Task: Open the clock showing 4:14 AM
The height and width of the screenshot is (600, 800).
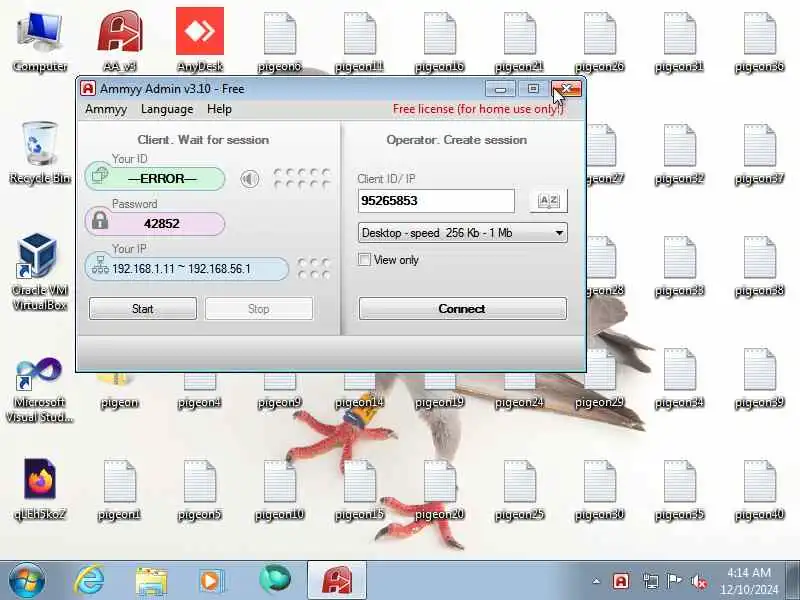Action: pos(749,581)
